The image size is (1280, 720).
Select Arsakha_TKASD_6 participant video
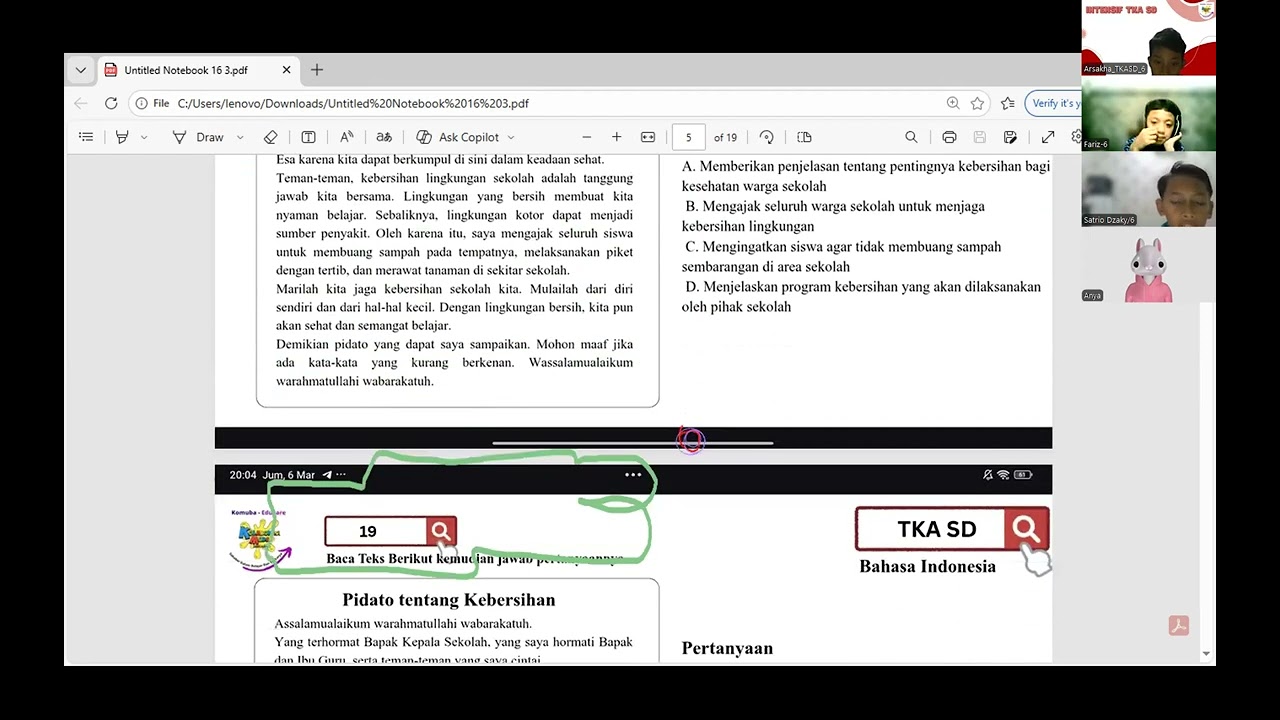[1148, 38]
